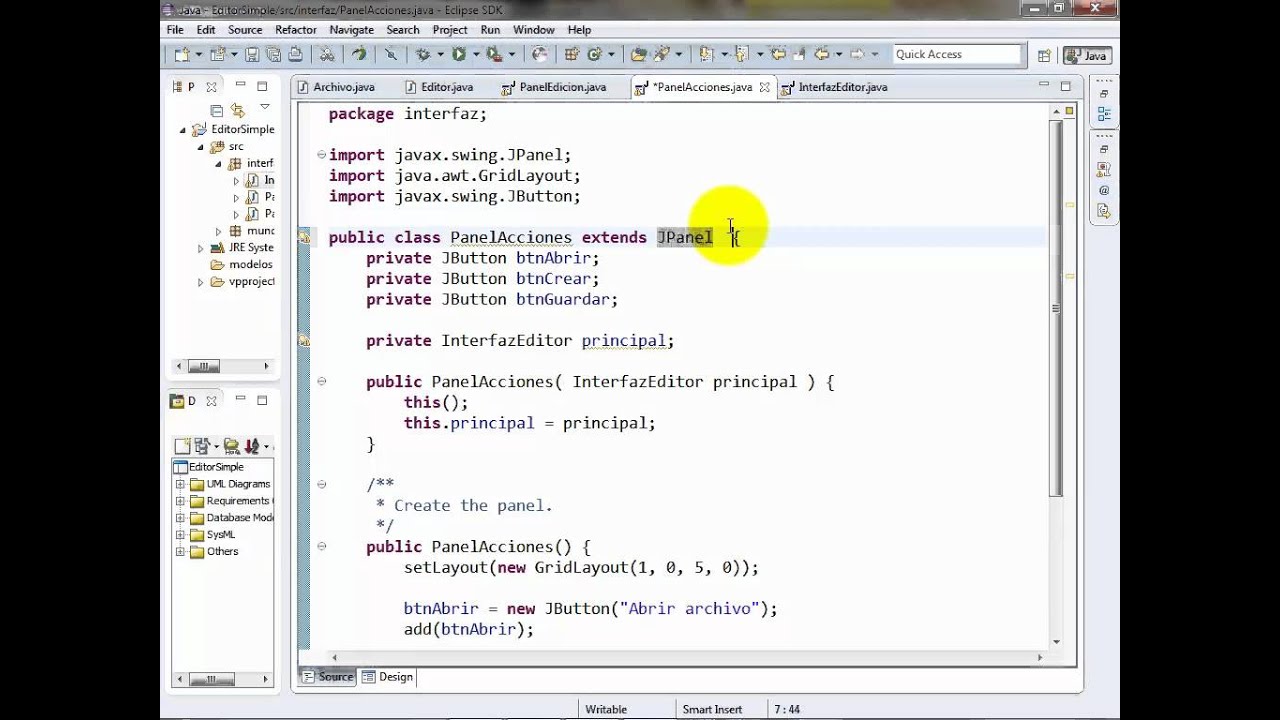Switch to the Design tab

(x=387, y=677)
